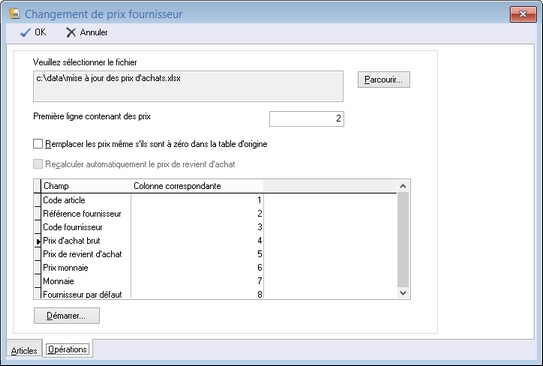Click the Annuler X icon
Screen dimensions: 543x366
[71, 33]
